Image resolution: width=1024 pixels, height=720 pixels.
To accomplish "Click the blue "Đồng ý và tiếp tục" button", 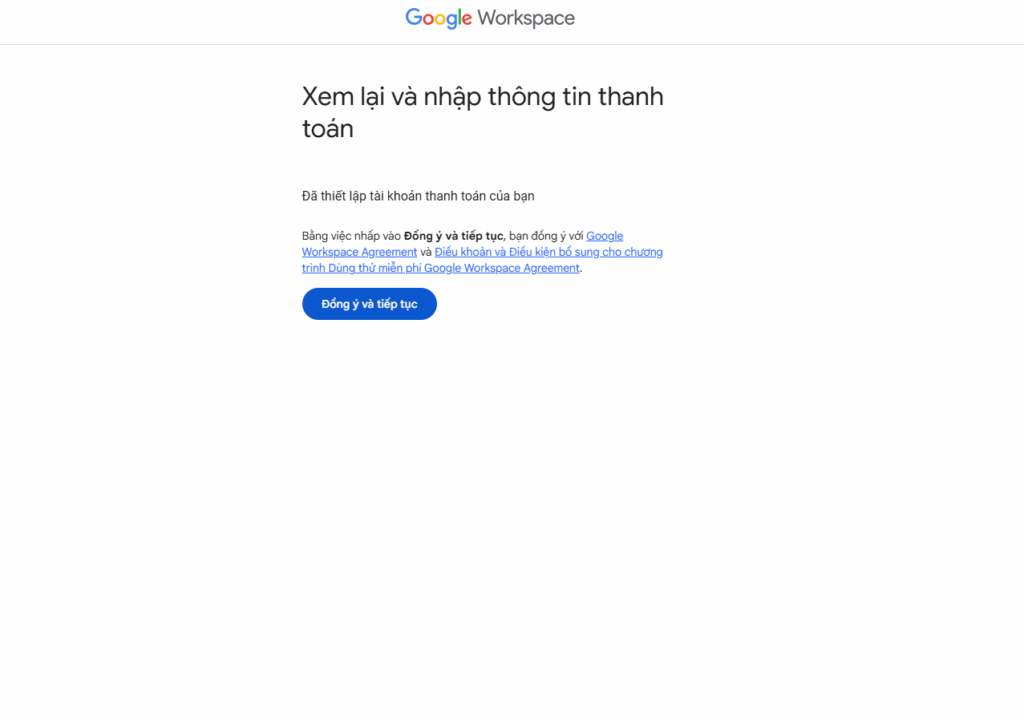I will point(369,304).
